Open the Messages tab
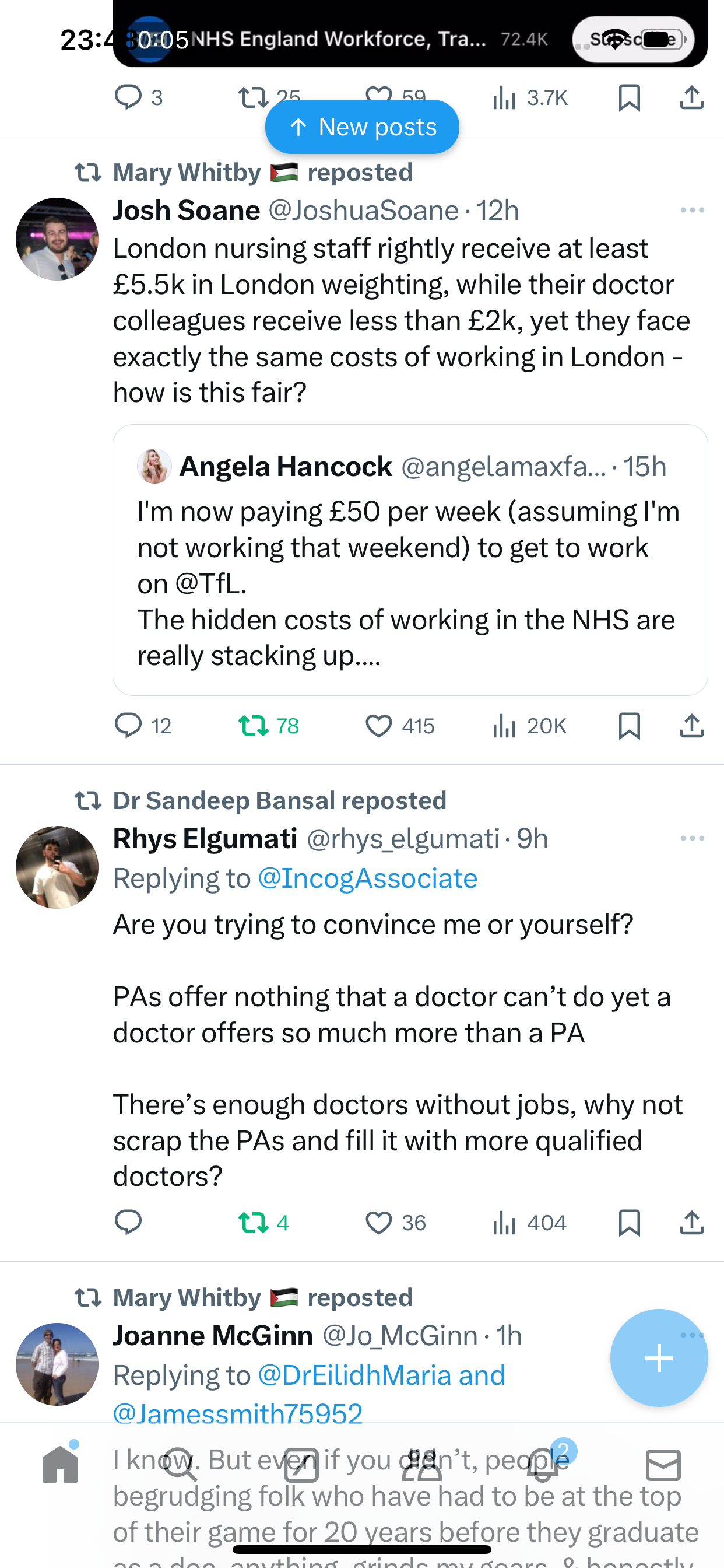Screen dimensions: 724x1568 tap(663, 1465)
